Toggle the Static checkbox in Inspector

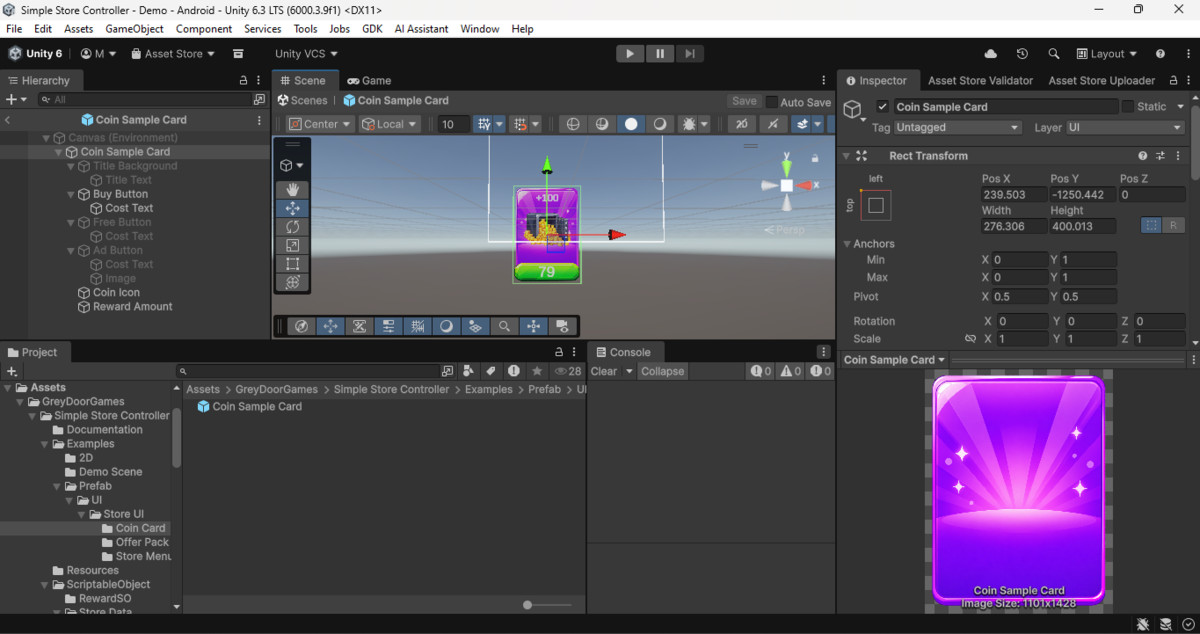click(x=1128, y=107)
